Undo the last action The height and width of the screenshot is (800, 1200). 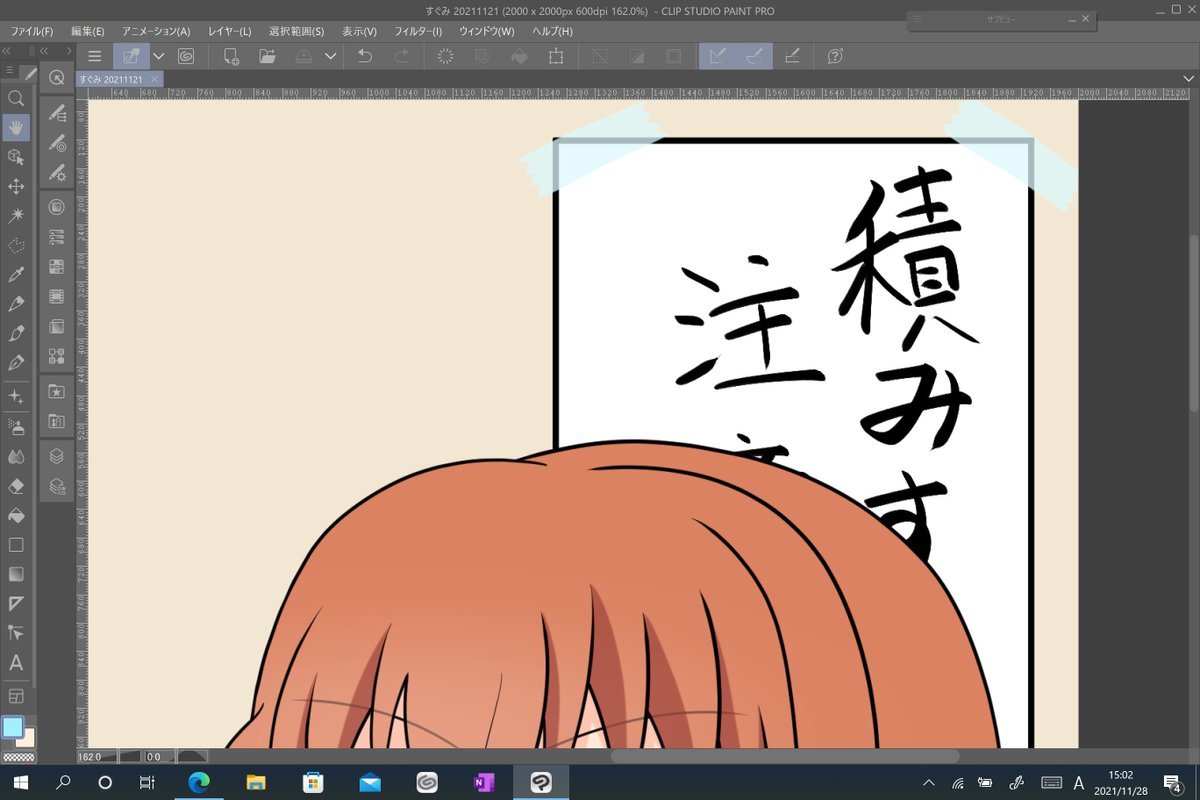[x=364, y=57]
